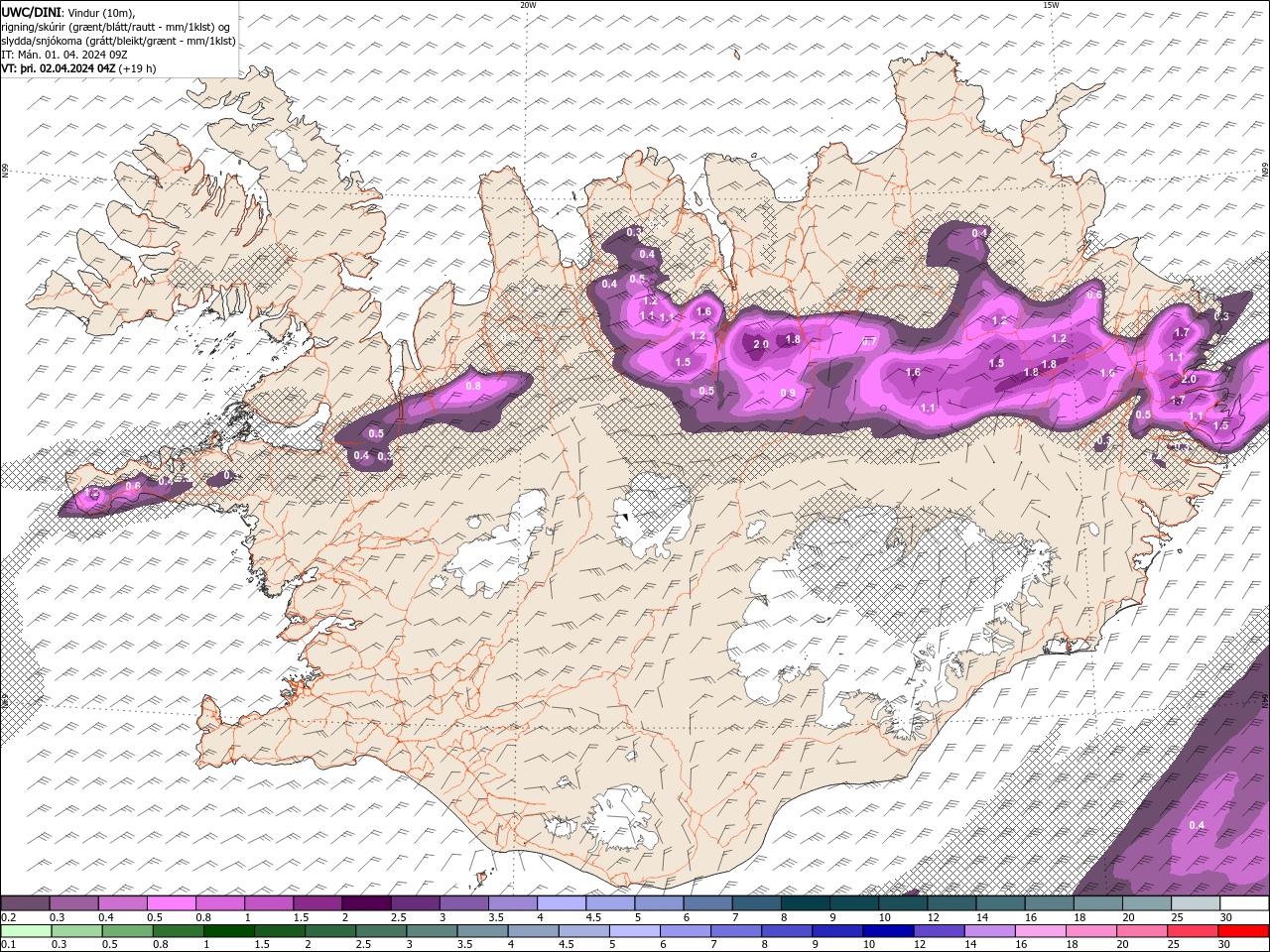Image resolution: width=1270 pixels, height=952 pixels.
Task: Select the white legend swatch labeled 30
Action: (x=1244, y=903)
